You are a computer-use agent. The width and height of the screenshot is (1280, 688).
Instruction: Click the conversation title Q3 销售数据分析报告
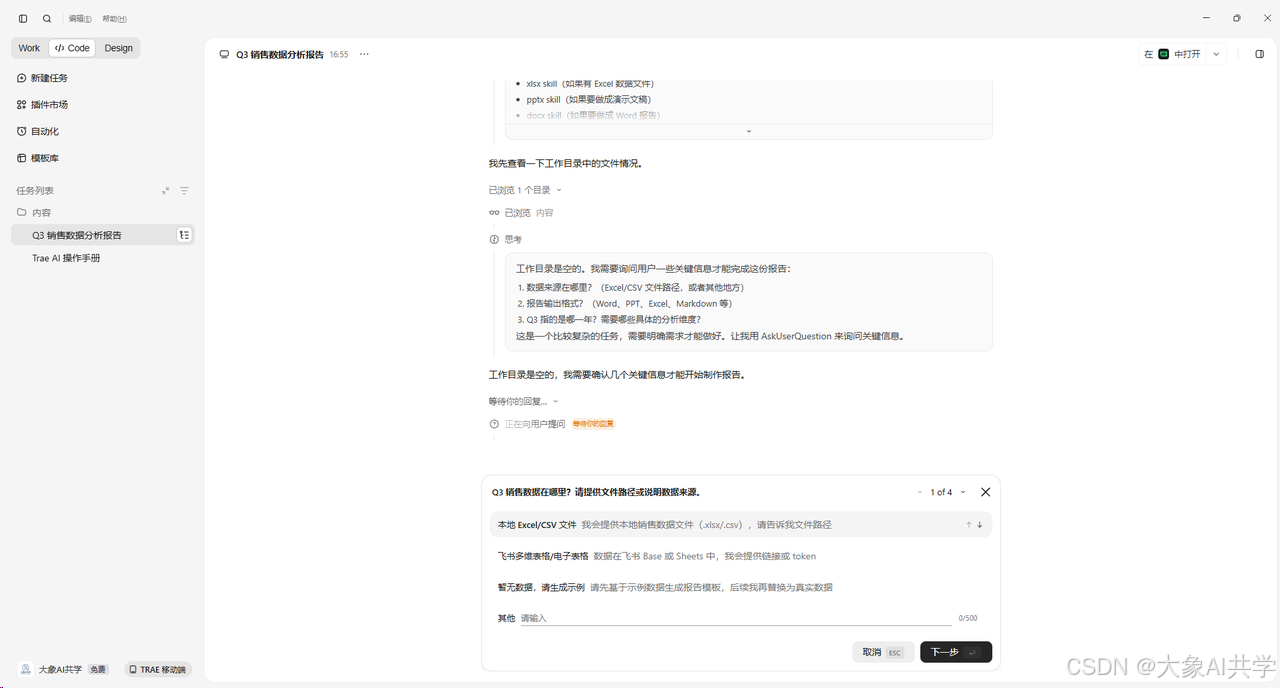coord(280,55)
